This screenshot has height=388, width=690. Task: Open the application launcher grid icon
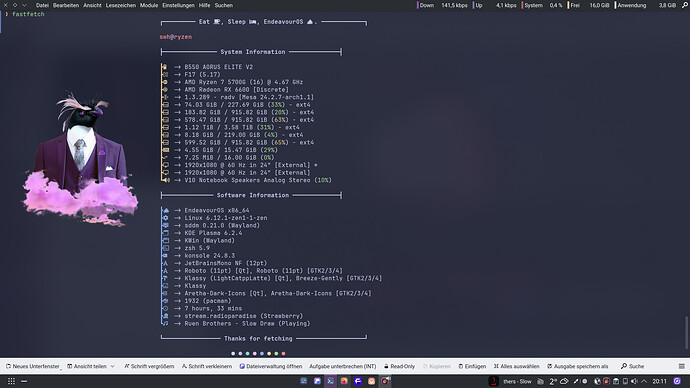click(x=11, y=381)
